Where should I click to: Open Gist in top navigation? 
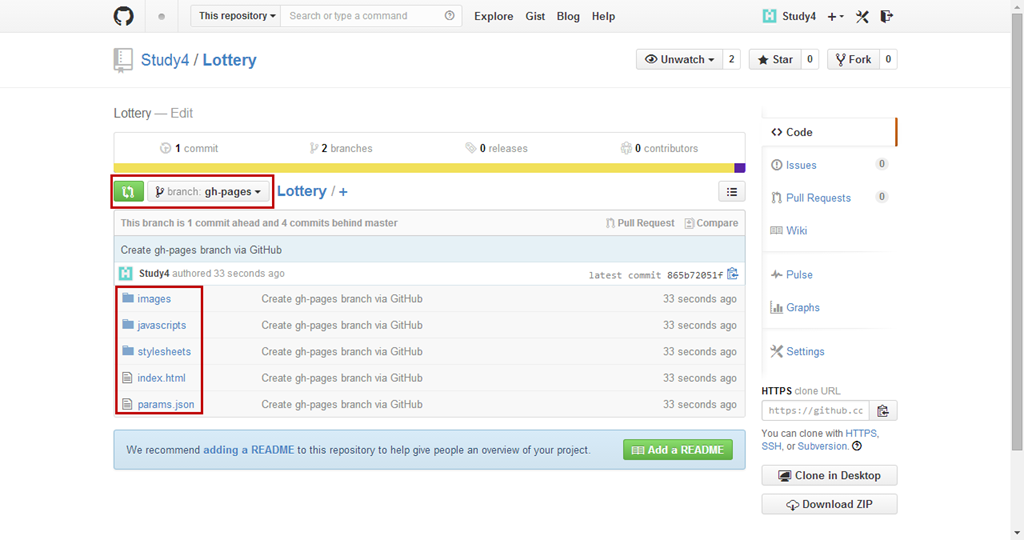(x=535, y=16)
